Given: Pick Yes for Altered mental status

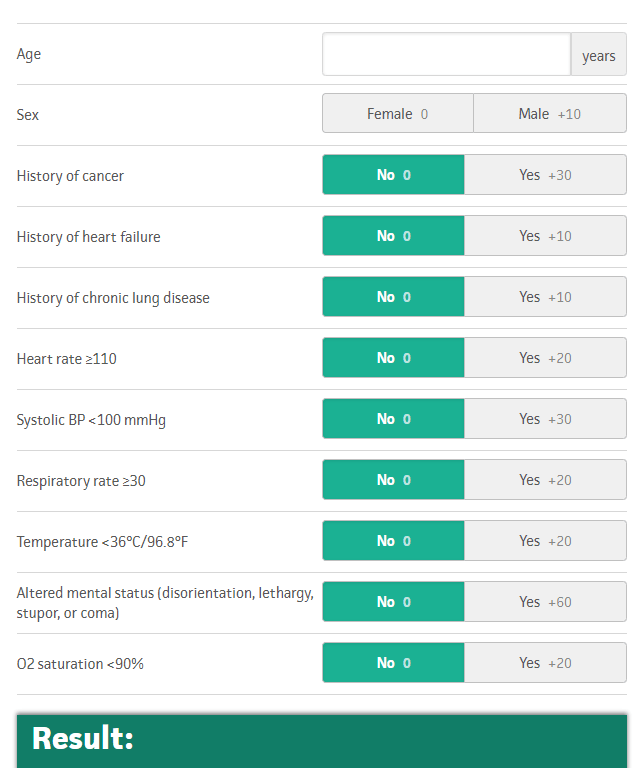Looking at the screenshot, I should point(545,602).
